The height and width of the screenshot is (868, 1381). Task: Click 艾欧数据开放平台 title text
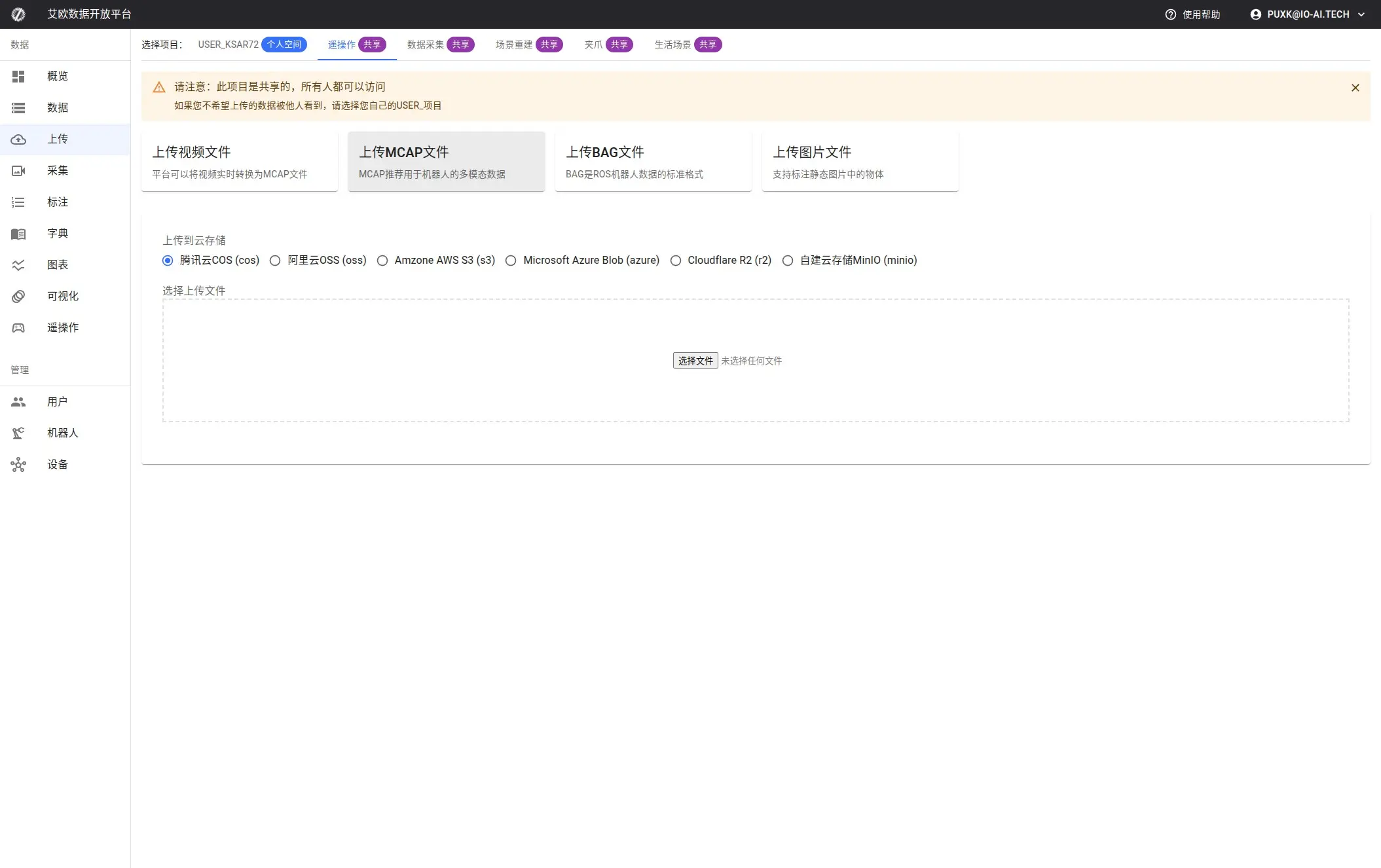click(x=89, y=14)
